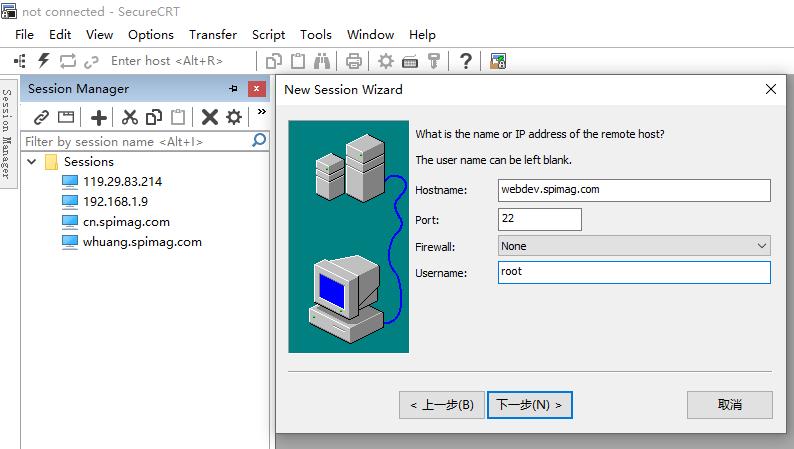The image size is (794, 449).
Task: Click the Username input field
Action: point(634,272)
